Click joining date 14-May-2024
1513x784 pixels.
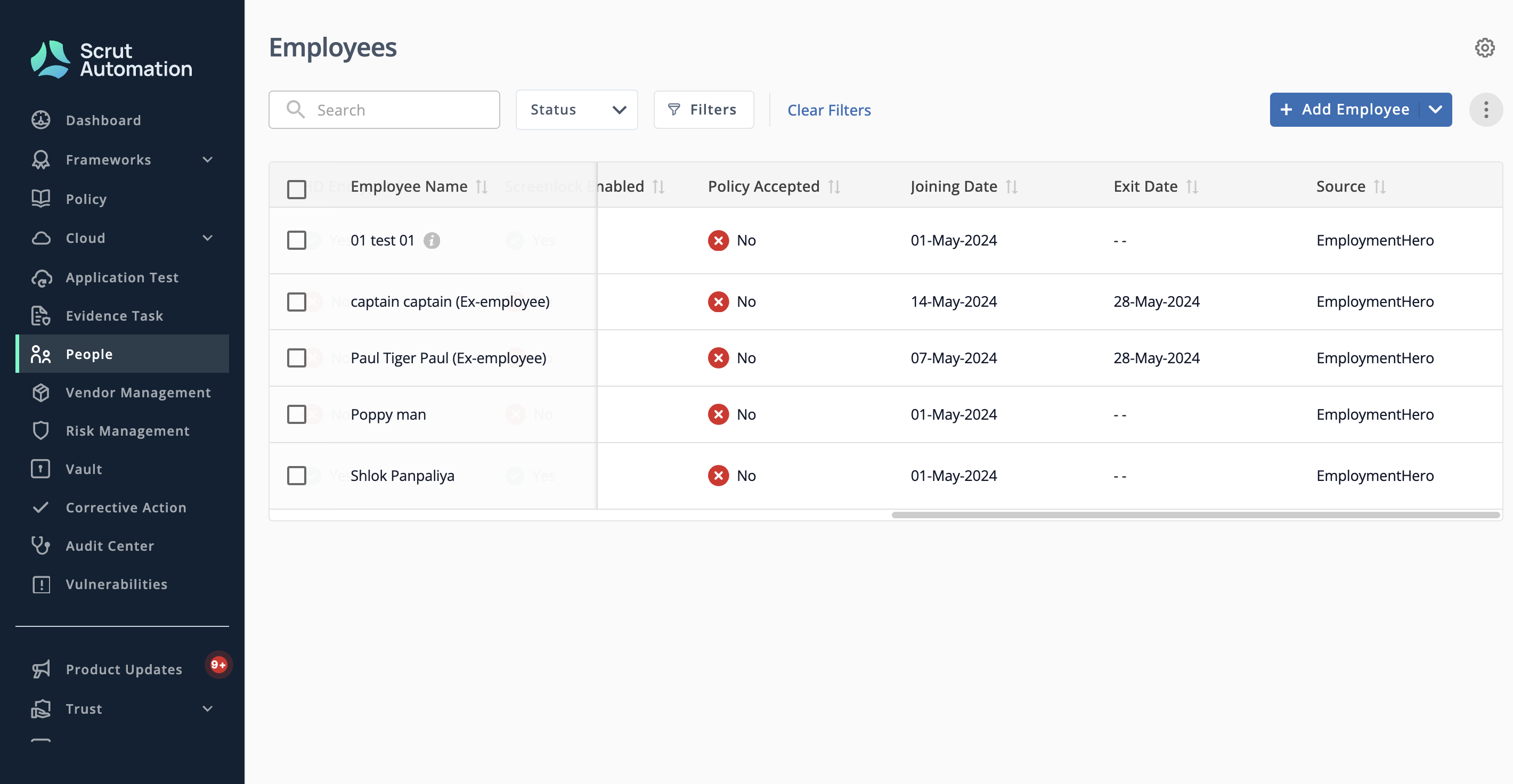tap(954, 302)
